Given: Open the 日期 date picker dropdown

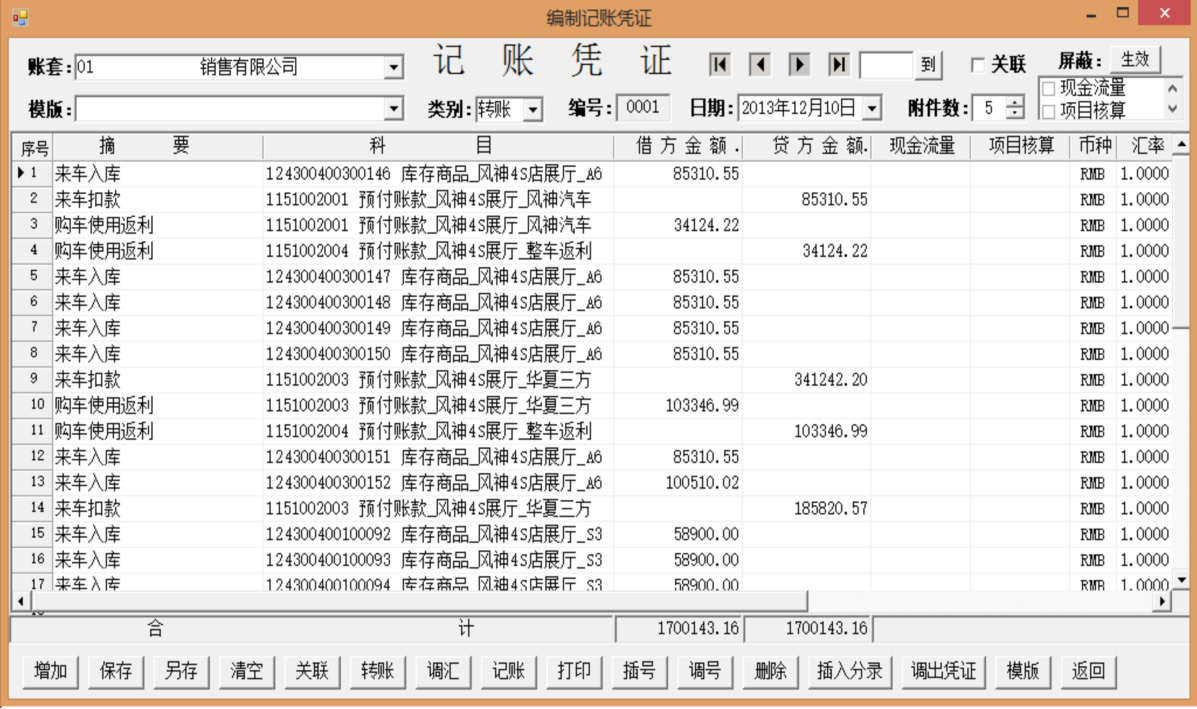Looking at the screenshot, I should [x=871, y=108].
